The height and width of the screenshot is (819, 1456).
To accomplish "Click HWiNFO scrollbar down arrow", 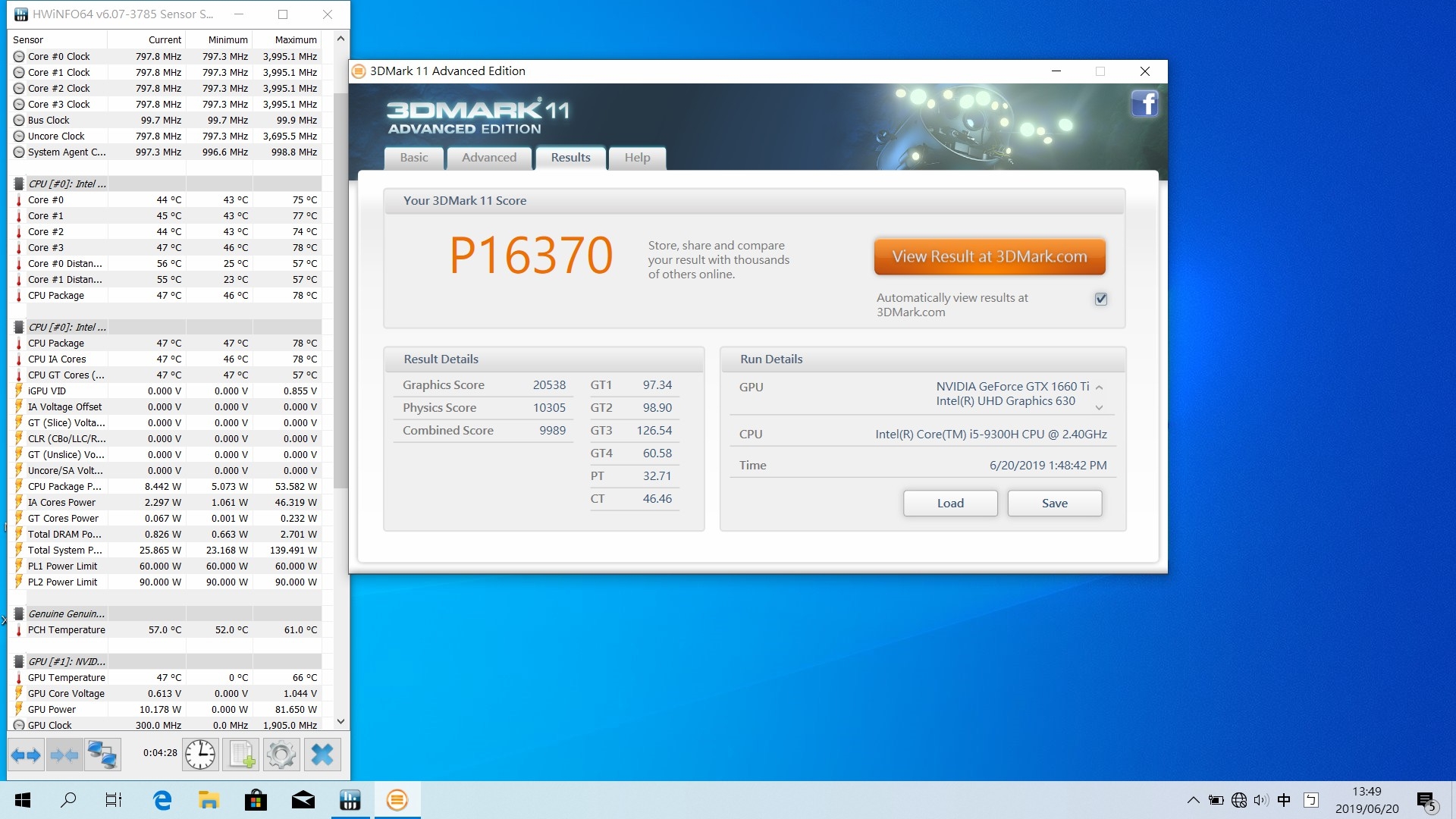I will point(340,721).
